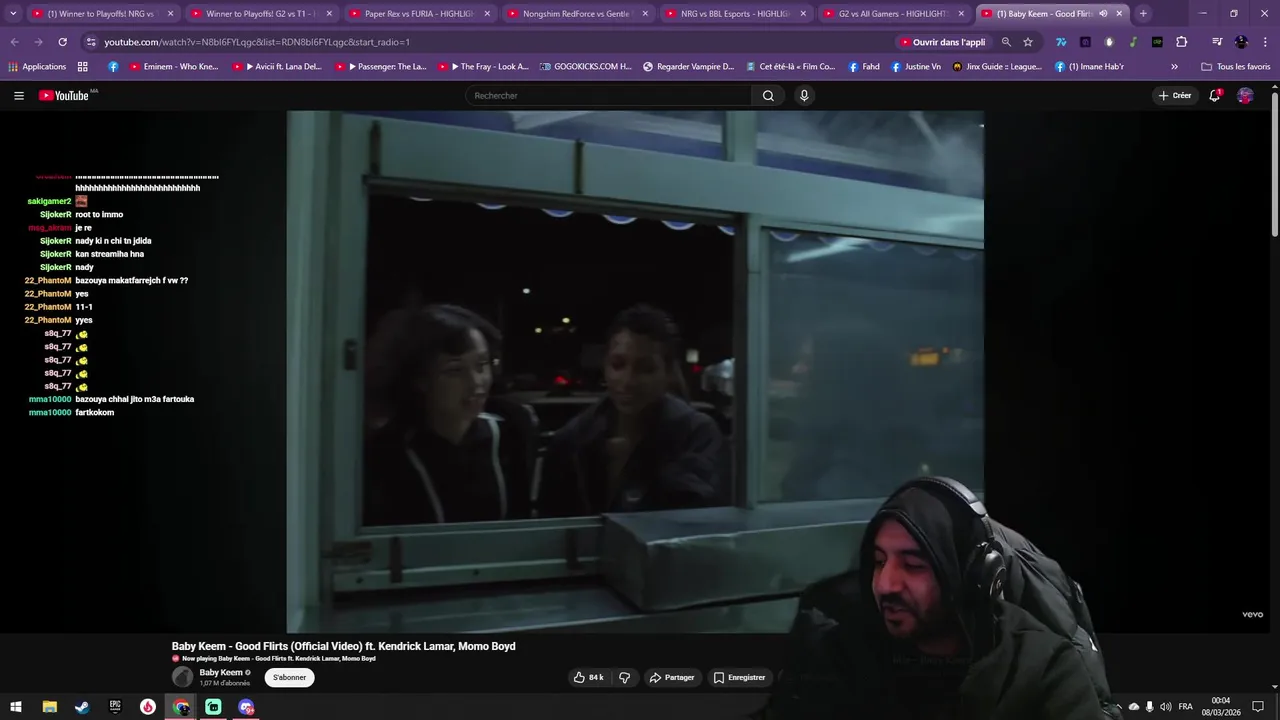This screenshot has width=1280, height=720.
Task: Reload the page
Action: (x=62, y=42)
